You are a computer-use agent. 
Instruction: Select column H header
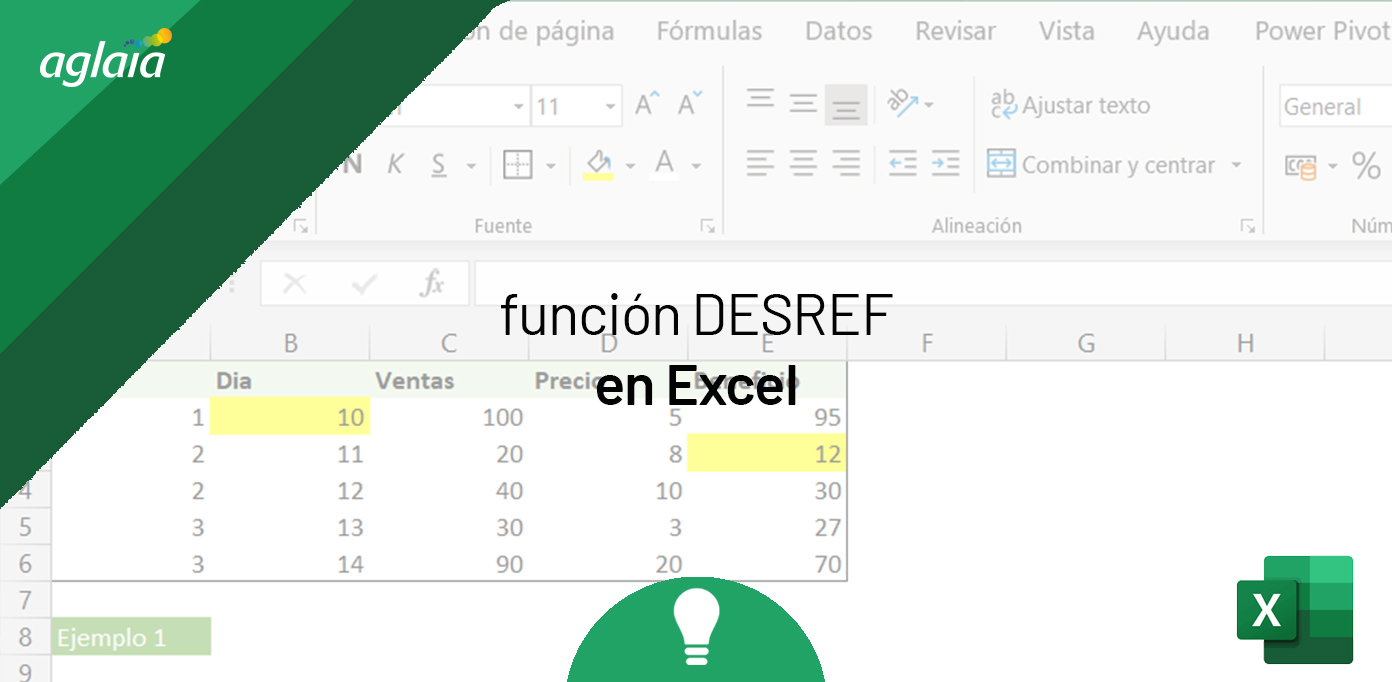pos(1245,344)
